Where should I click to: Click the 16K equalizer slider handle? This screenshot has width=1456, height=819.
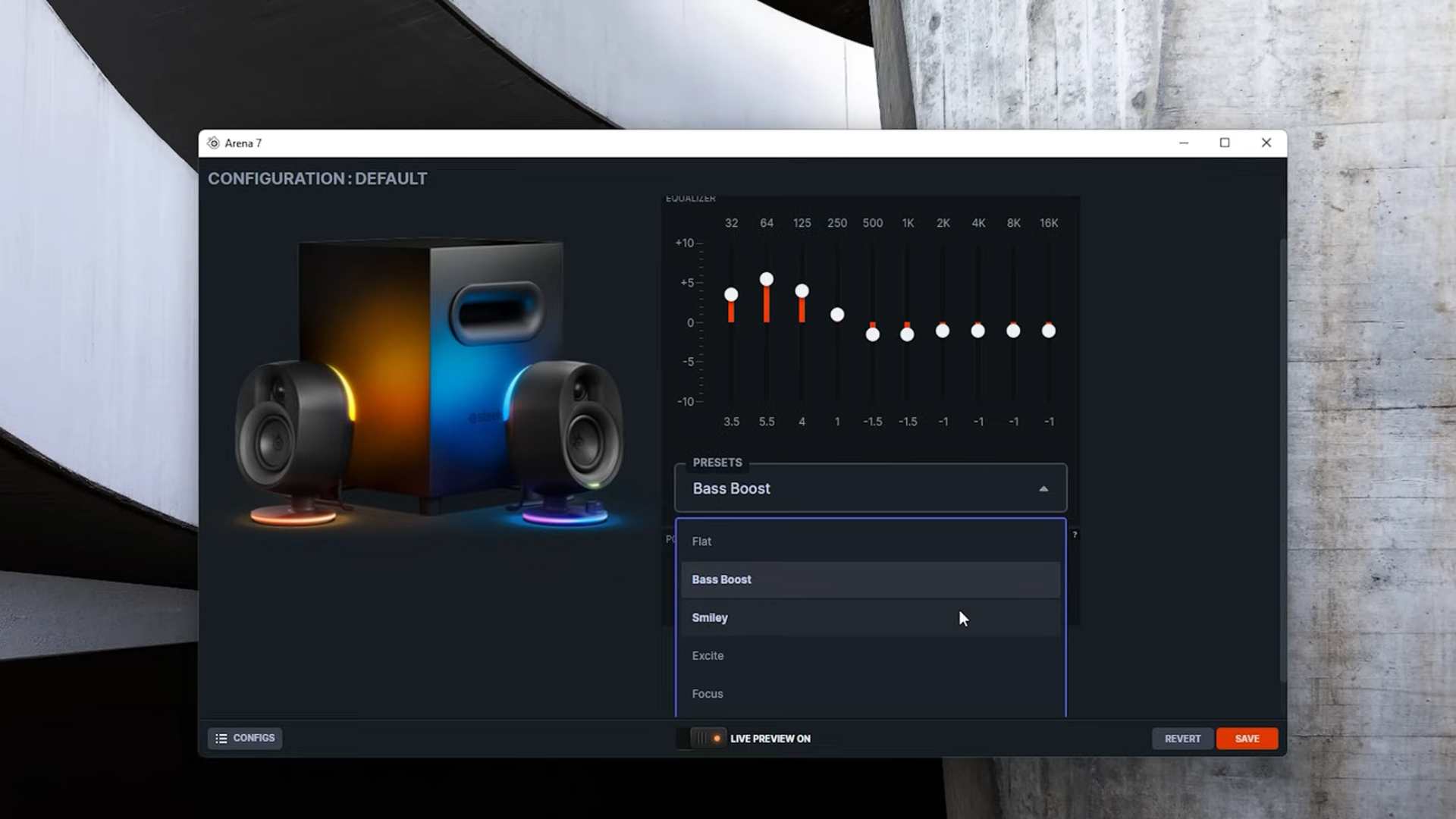[x=1049, y=331]
